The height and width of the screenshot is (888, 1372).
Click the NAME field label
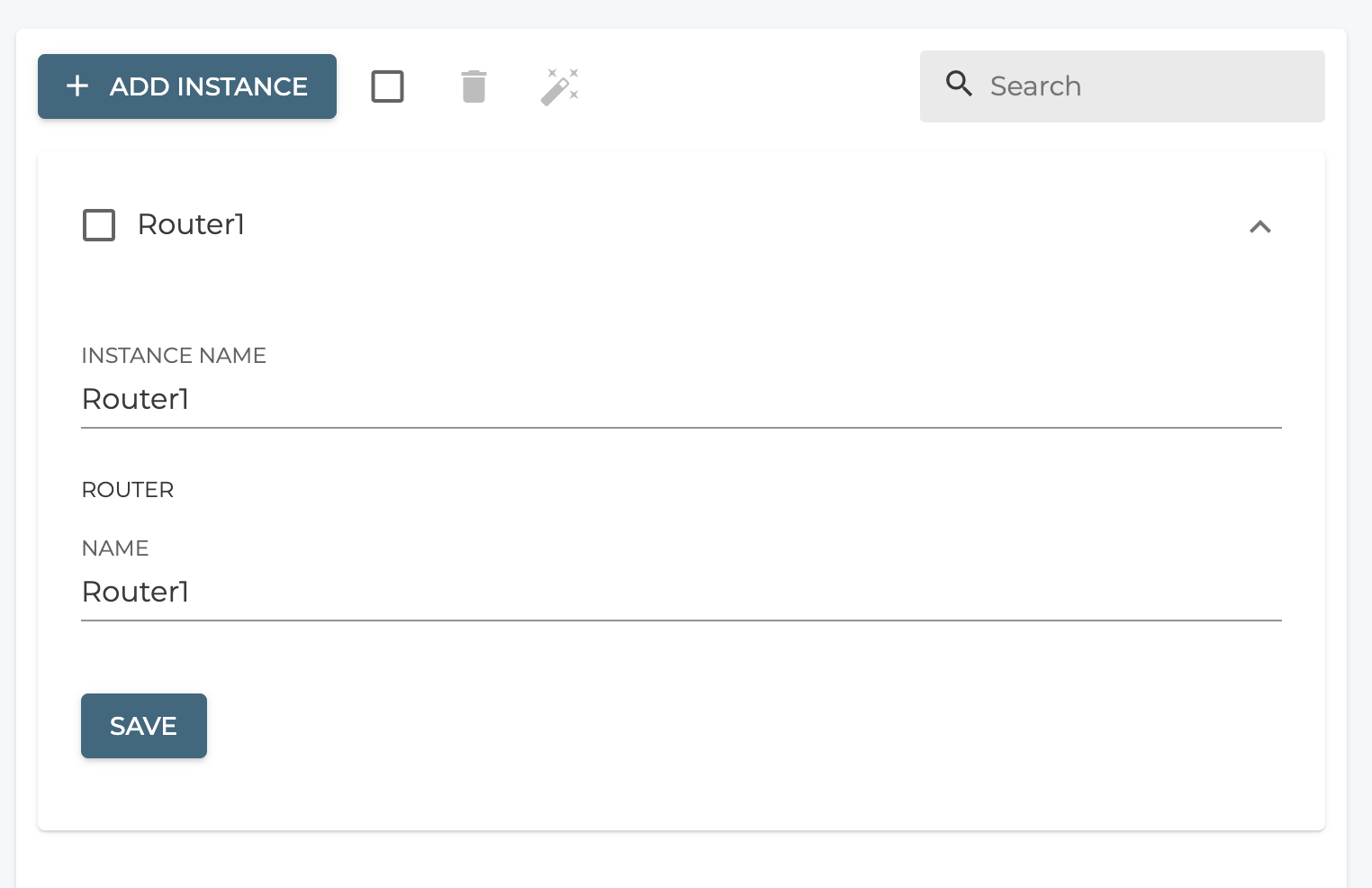(115, 548)
